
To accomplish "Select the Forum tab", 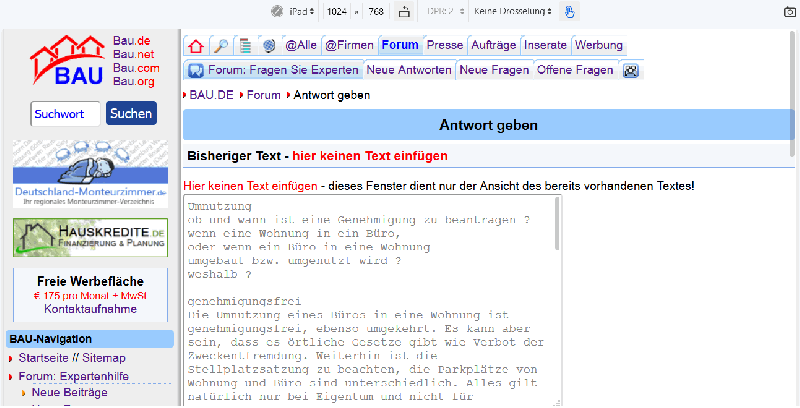I will point(400,45).
